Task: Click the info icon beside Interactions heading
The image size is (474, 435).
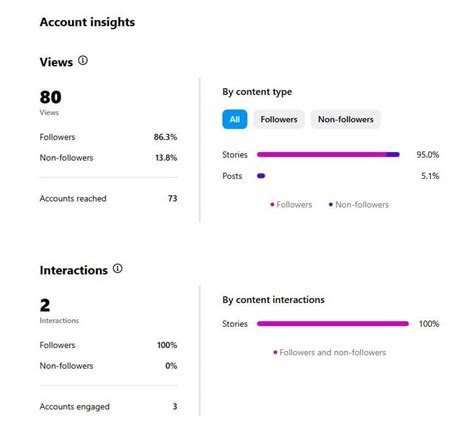Action: click(x=117, y=269)
